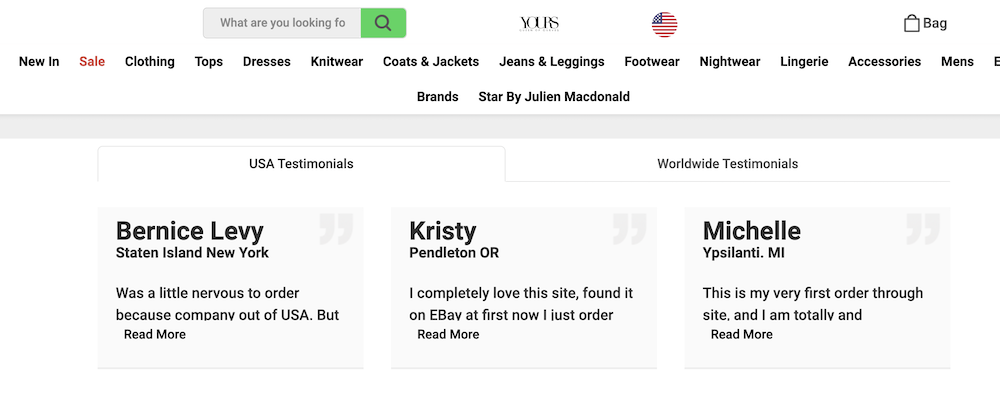Open the Knitwear category

coord(337,62)
